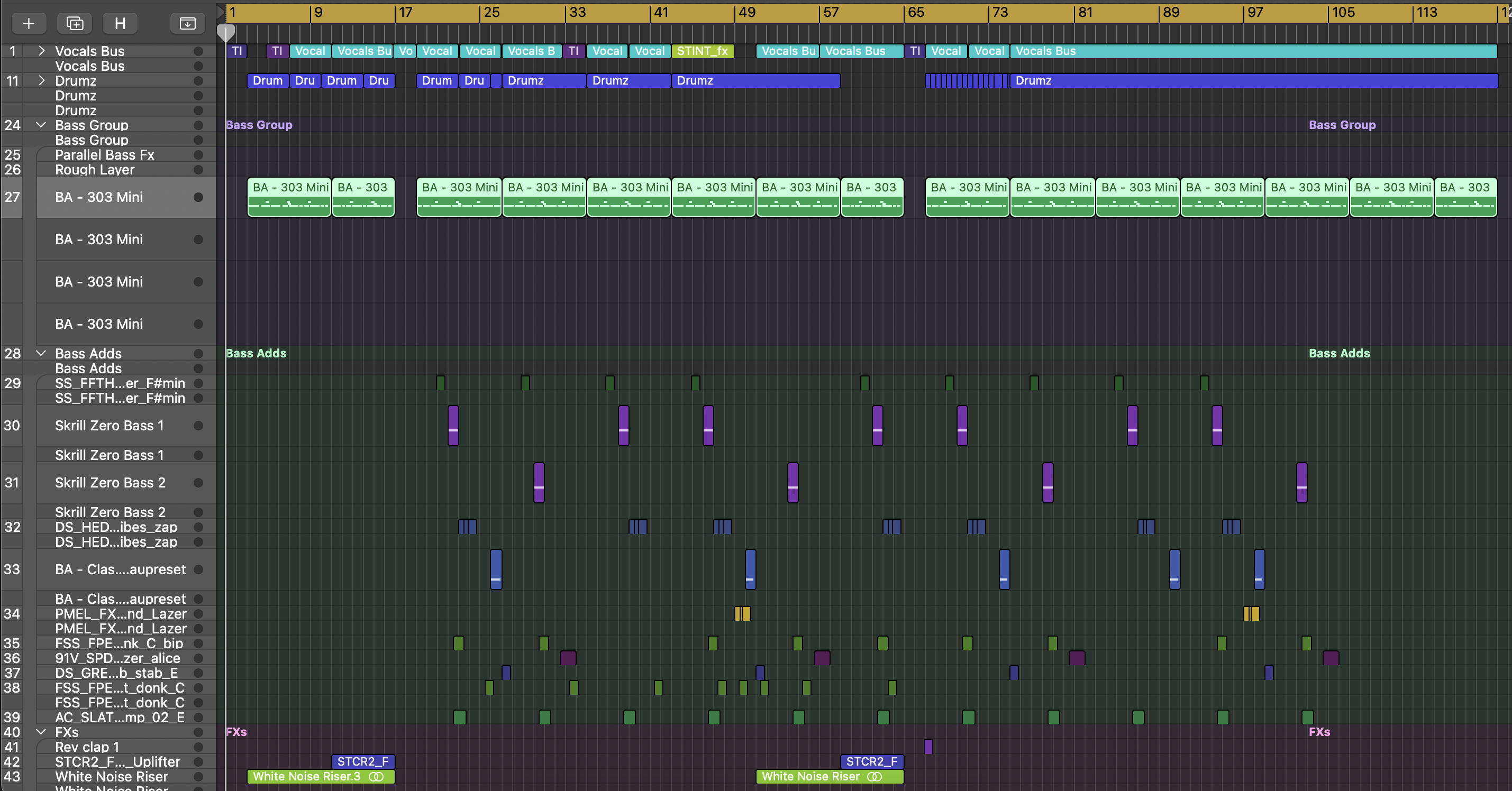Click bar 25 in the ruler
Screen dimensions: 1512x791
(x=492, y=12)
